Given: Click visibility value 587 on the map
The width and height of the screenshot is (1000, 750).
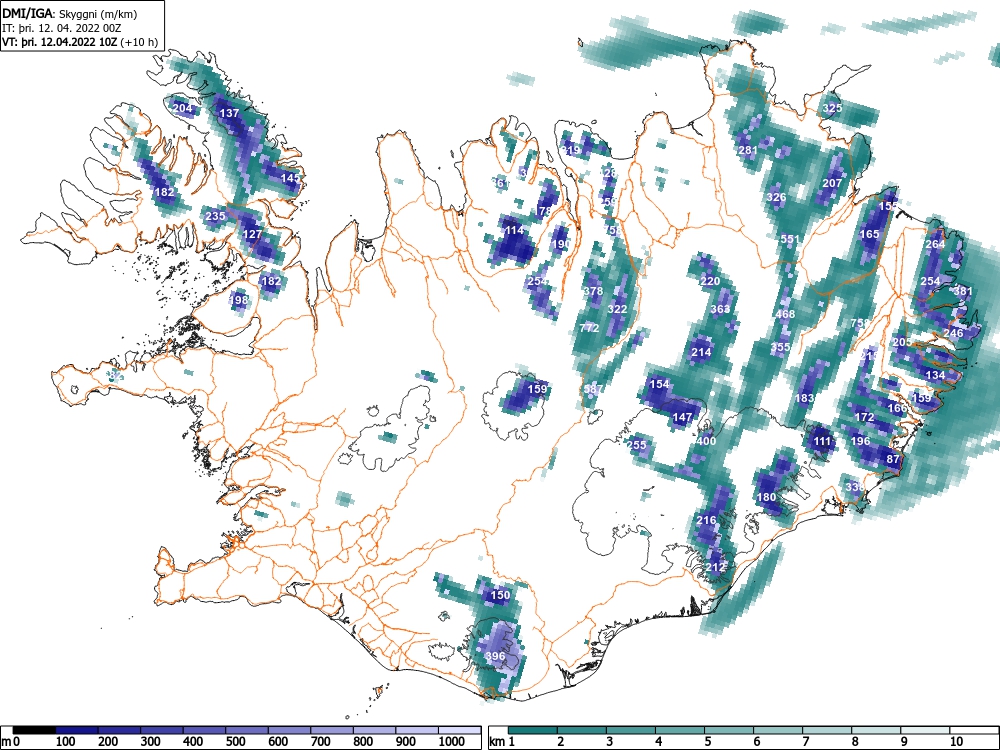Looking at the screenshot, I should coord(593,388).
